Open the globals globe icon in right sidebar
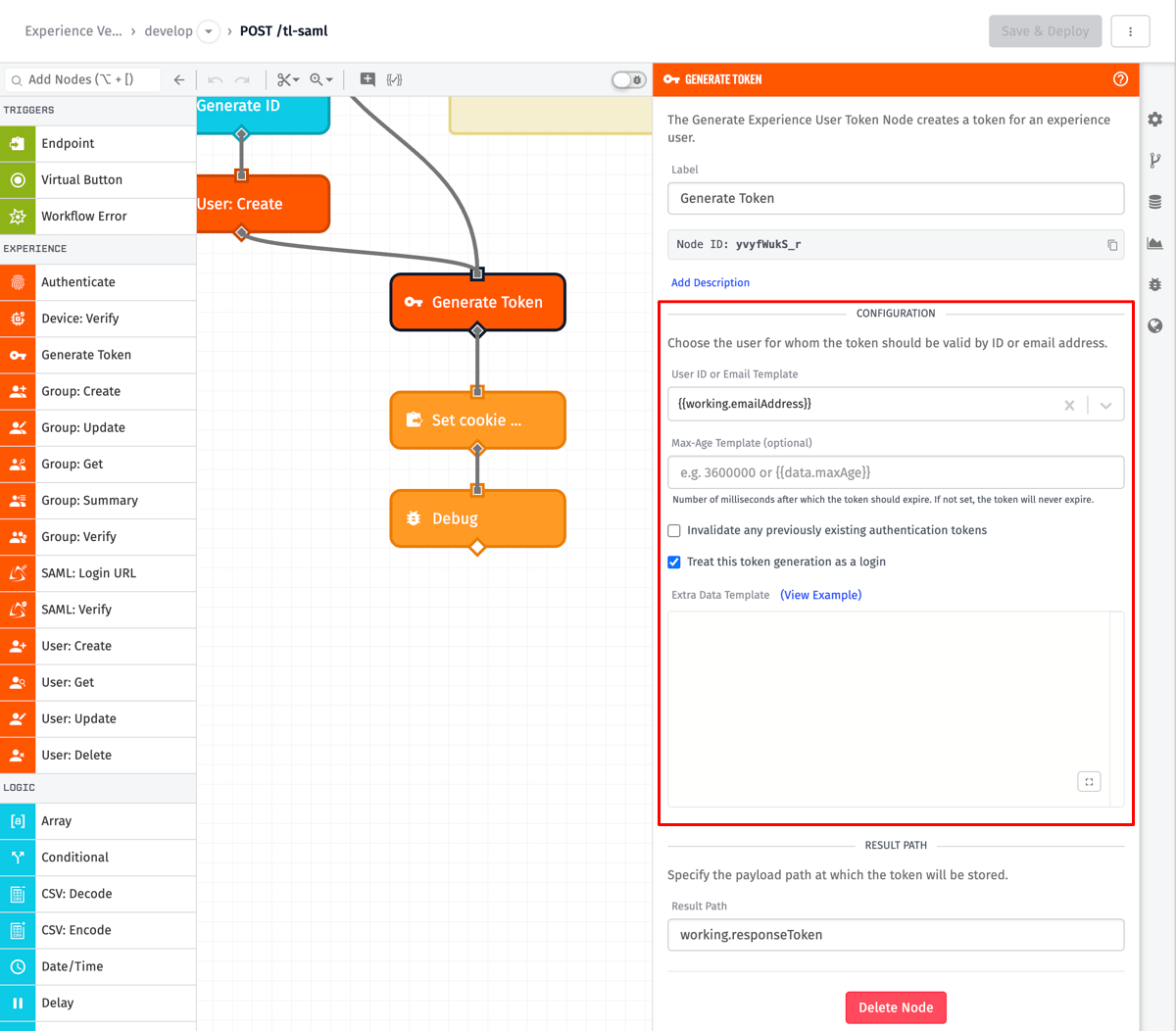The image size is (1176, 1031). coord(1155,325)
